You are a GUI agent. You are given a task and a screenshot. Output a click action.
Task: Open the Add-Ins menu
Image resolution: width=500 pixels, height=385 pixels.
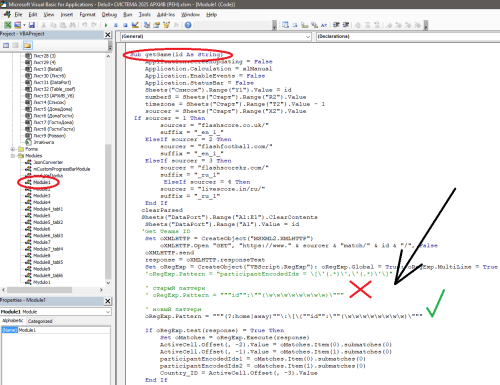(x=166, y=15)
